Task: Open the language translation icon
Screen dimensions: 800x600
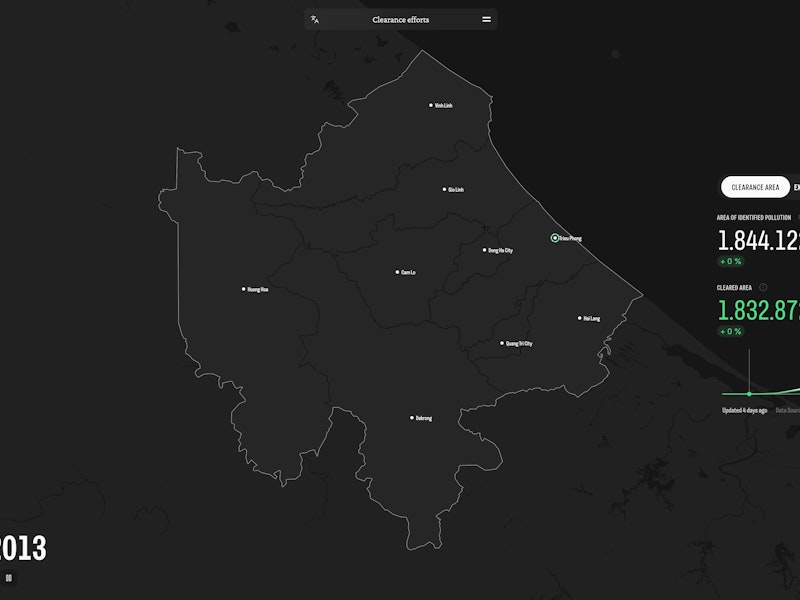Action: [x=315, y=19]
